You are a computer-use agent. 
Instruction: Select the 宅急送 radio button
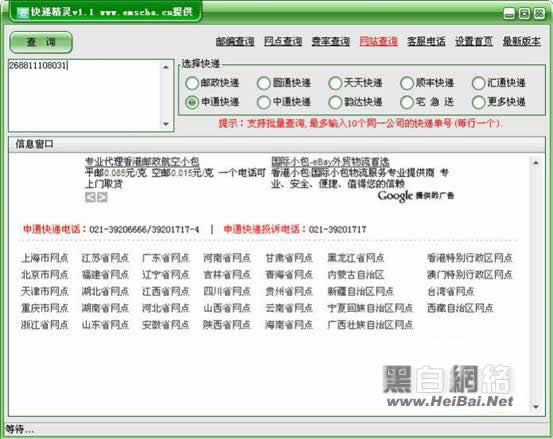pyautogui.click(x=407, y=102)
